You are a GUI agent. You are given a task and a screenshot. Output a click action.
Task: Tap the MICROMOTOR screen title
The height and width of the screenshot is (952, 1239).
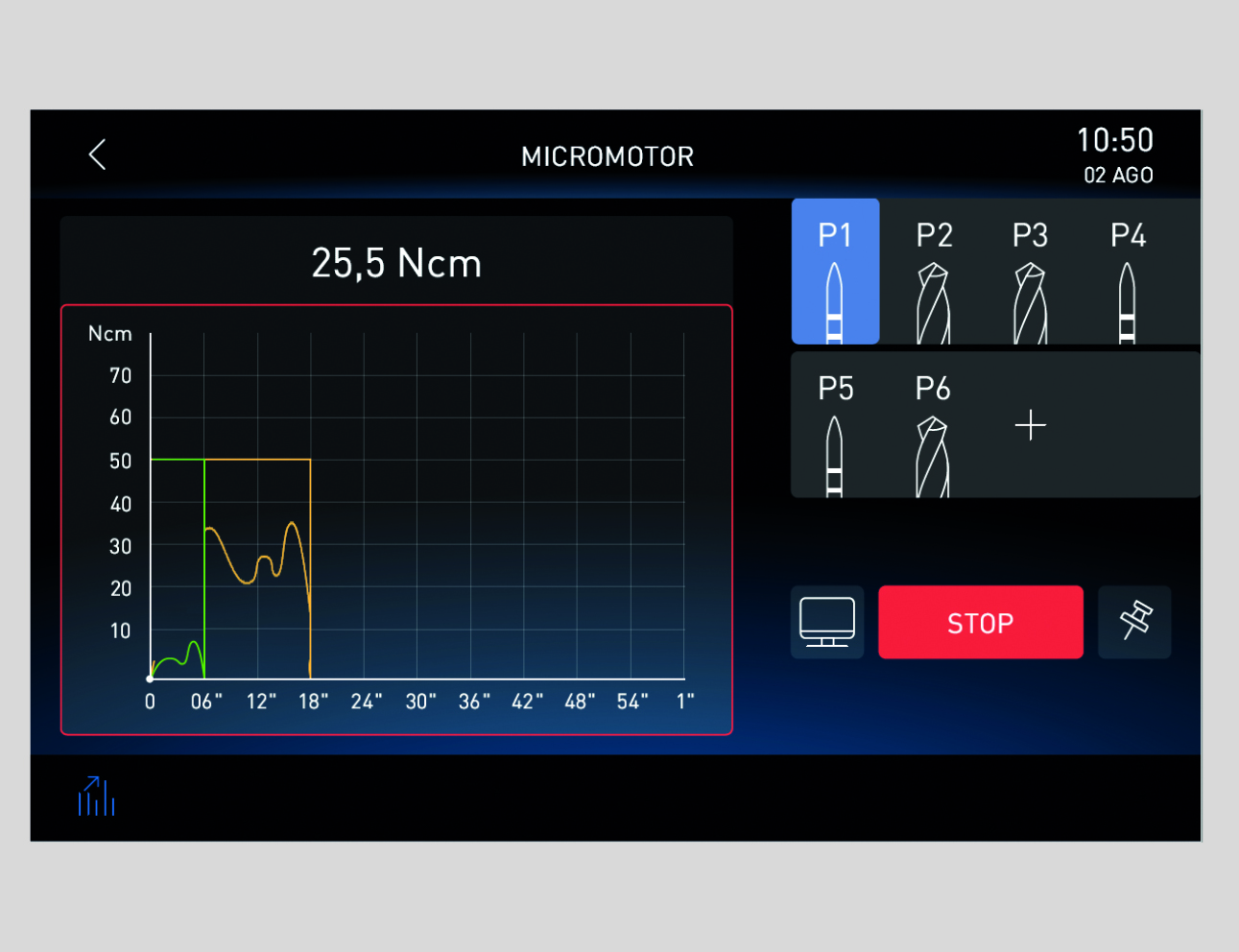click(x=608, y=156)
